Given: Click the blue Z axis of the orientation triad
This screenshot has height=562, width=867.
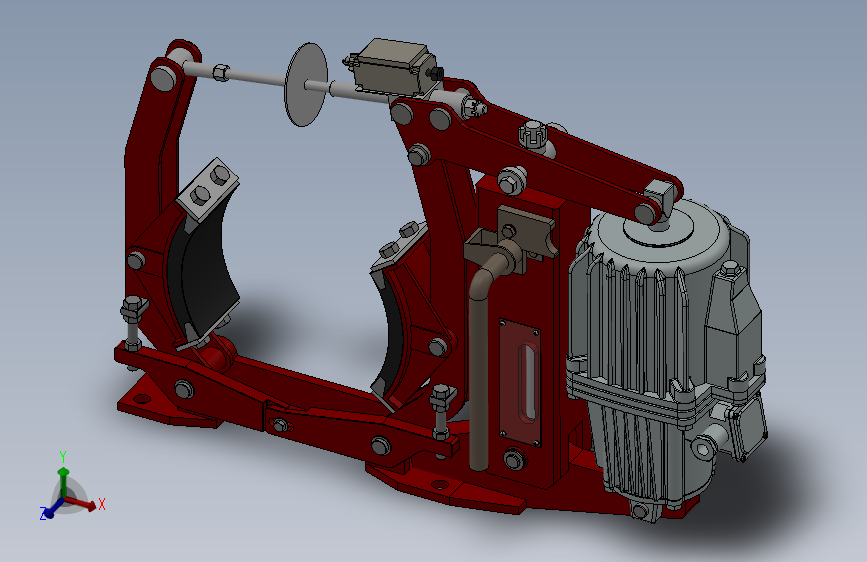Looking at the screenshot, I should 53,508.
